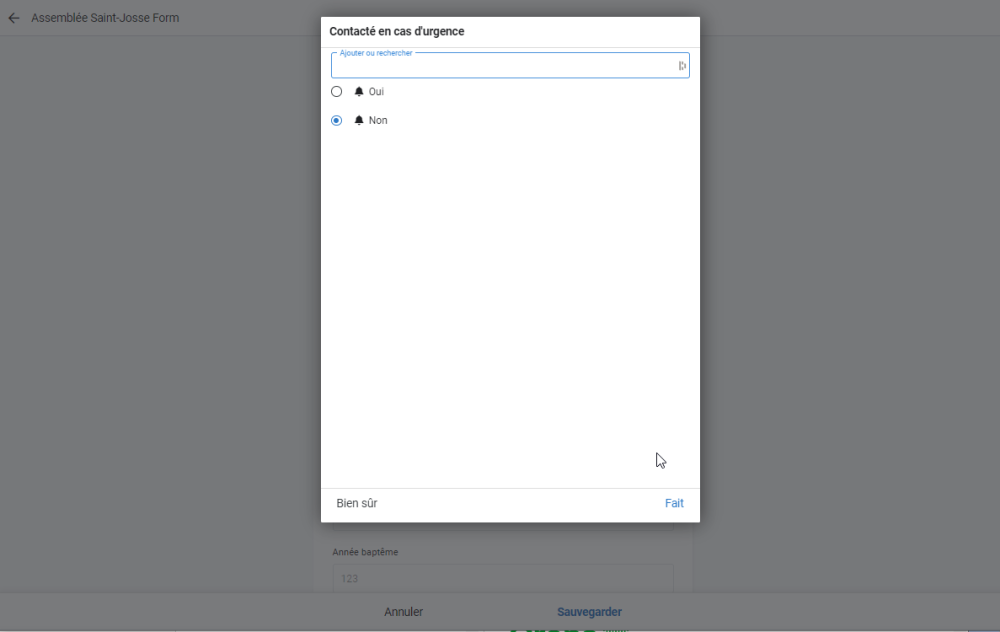Viewport: 1000px width, 632px height.
Task: Click the notification bell beside the selected option
Action: click(x=358, y=120)
